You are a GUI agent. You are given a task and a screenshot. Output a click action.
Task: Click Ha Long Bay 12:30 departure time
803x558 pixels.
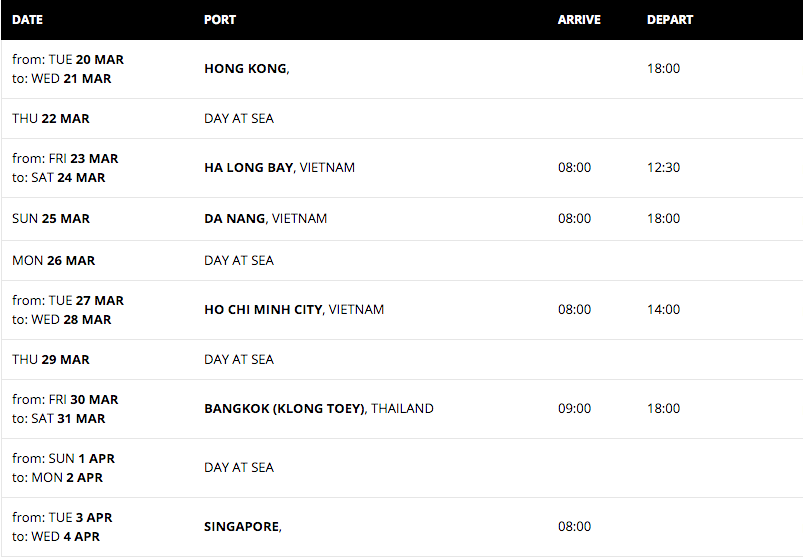(663, 167)
